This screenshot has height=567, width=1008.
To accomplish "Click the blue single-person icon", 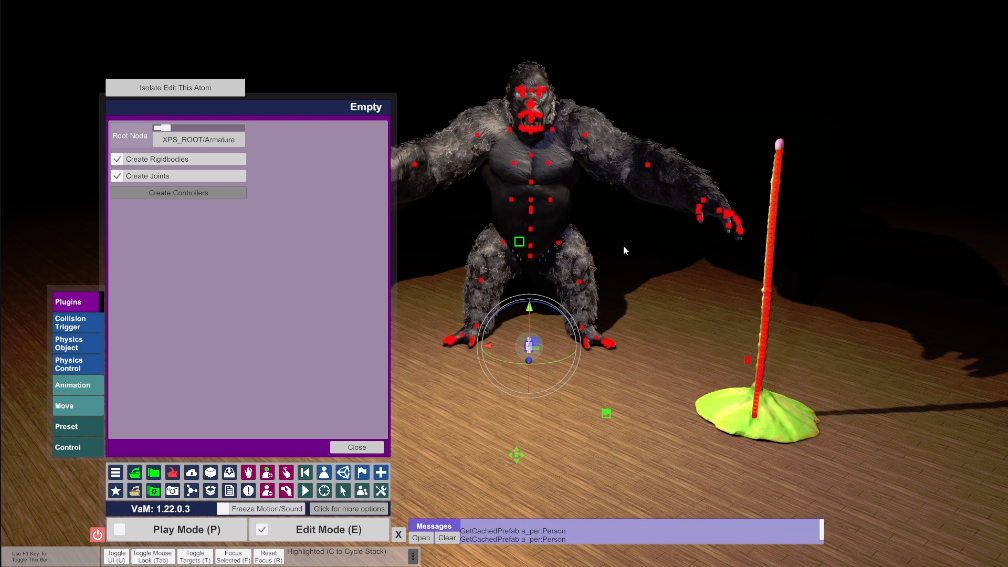I will [324, 472].
